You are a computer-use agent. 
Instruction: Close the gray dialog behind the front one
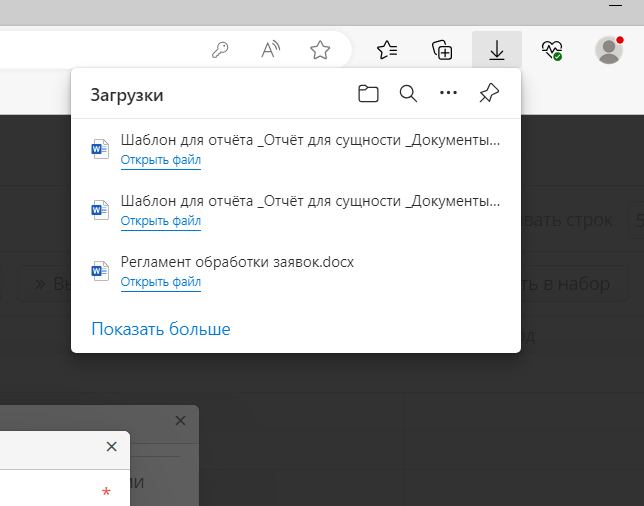[x=180, y=421]
